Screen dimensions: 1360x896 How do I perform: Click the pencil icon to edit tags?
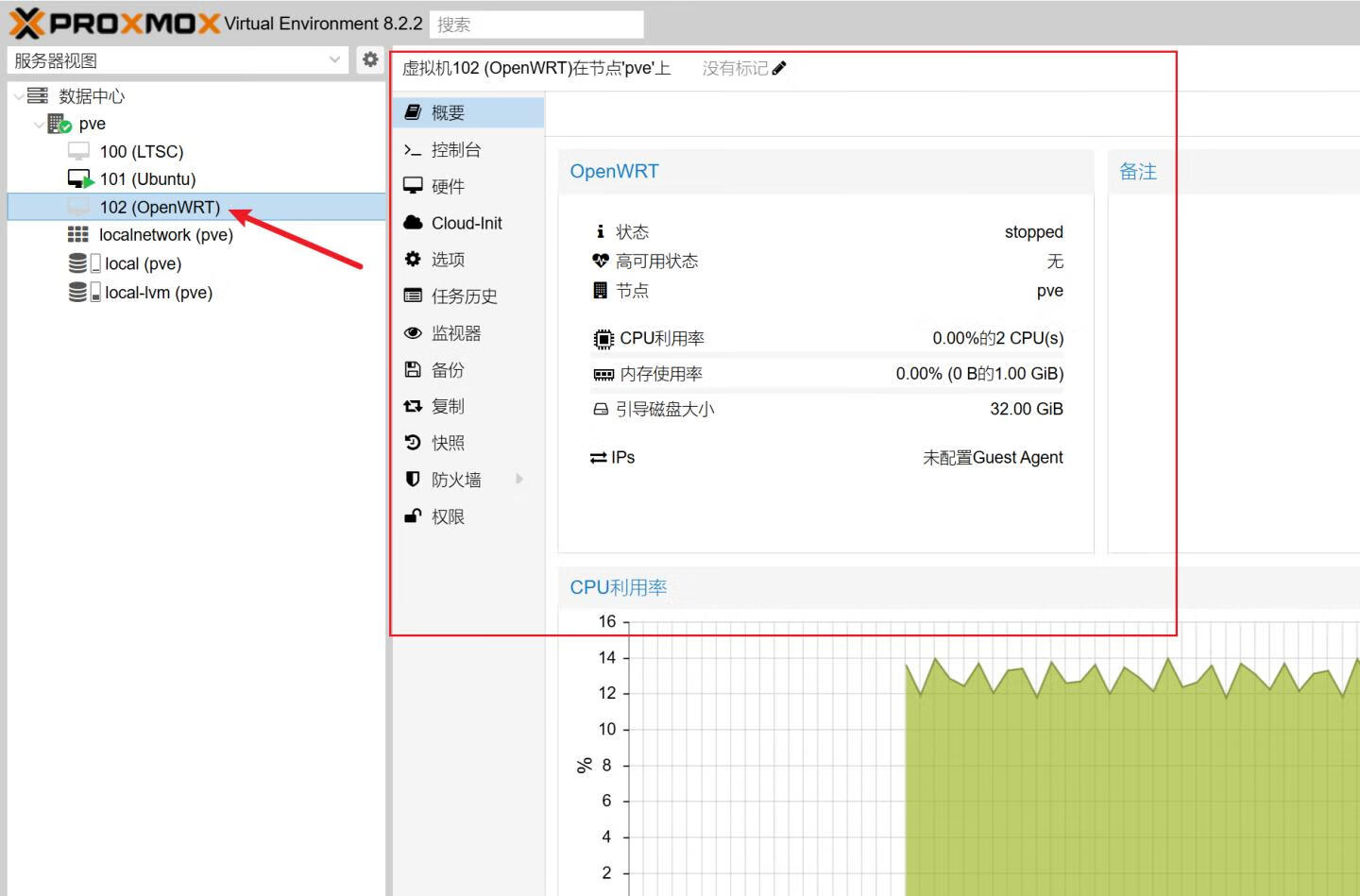pyautogui.click(x=779, y=68)
